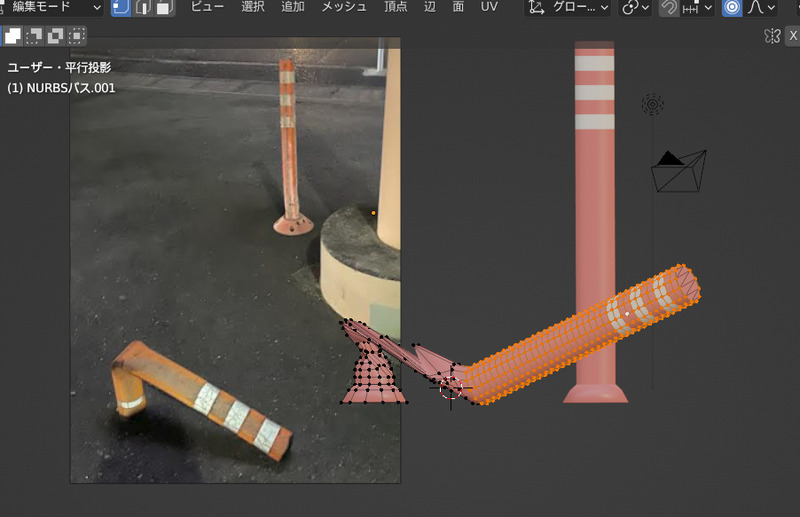Open the 選択 menu
The width and height of the screenshot is (800, 517).
(x=253, y=7)
